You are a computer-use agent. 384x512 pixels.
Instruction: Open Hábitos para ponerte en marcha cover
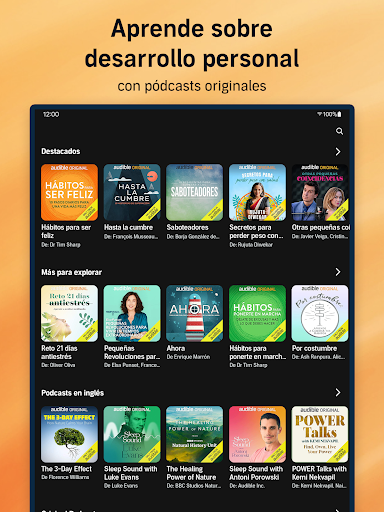tap(257, 313)
